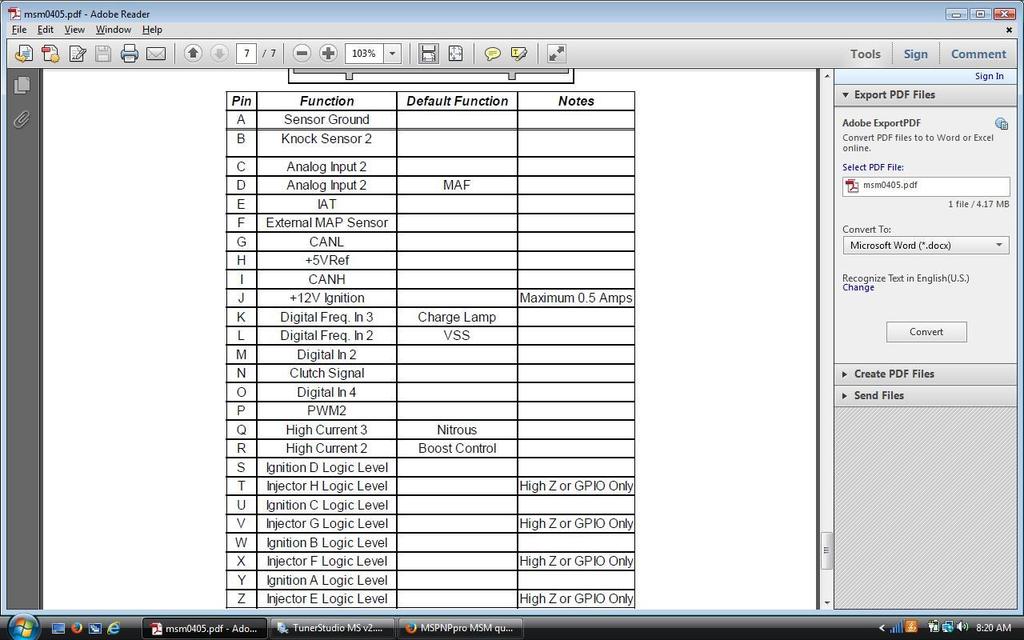Click the Adobe ExportPDF cloud icon

pyautogui.click(x=1001, y=123)
